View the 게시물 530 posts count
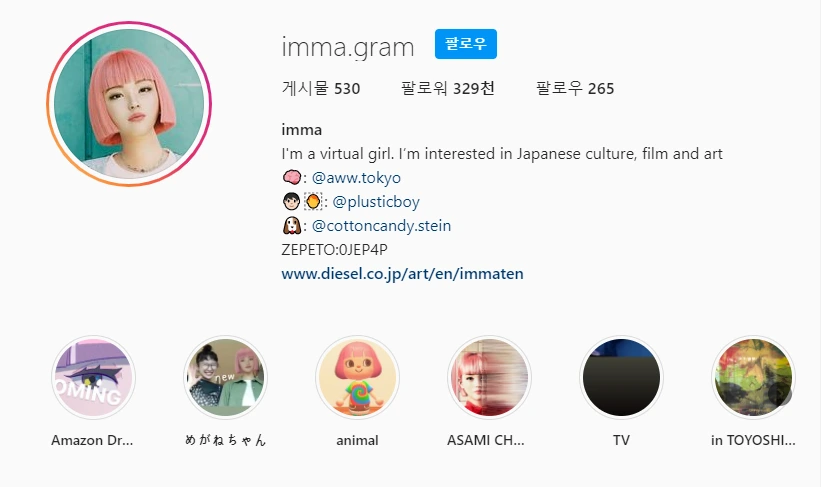Viewport: 821px width, 487px height. [321, 88]
